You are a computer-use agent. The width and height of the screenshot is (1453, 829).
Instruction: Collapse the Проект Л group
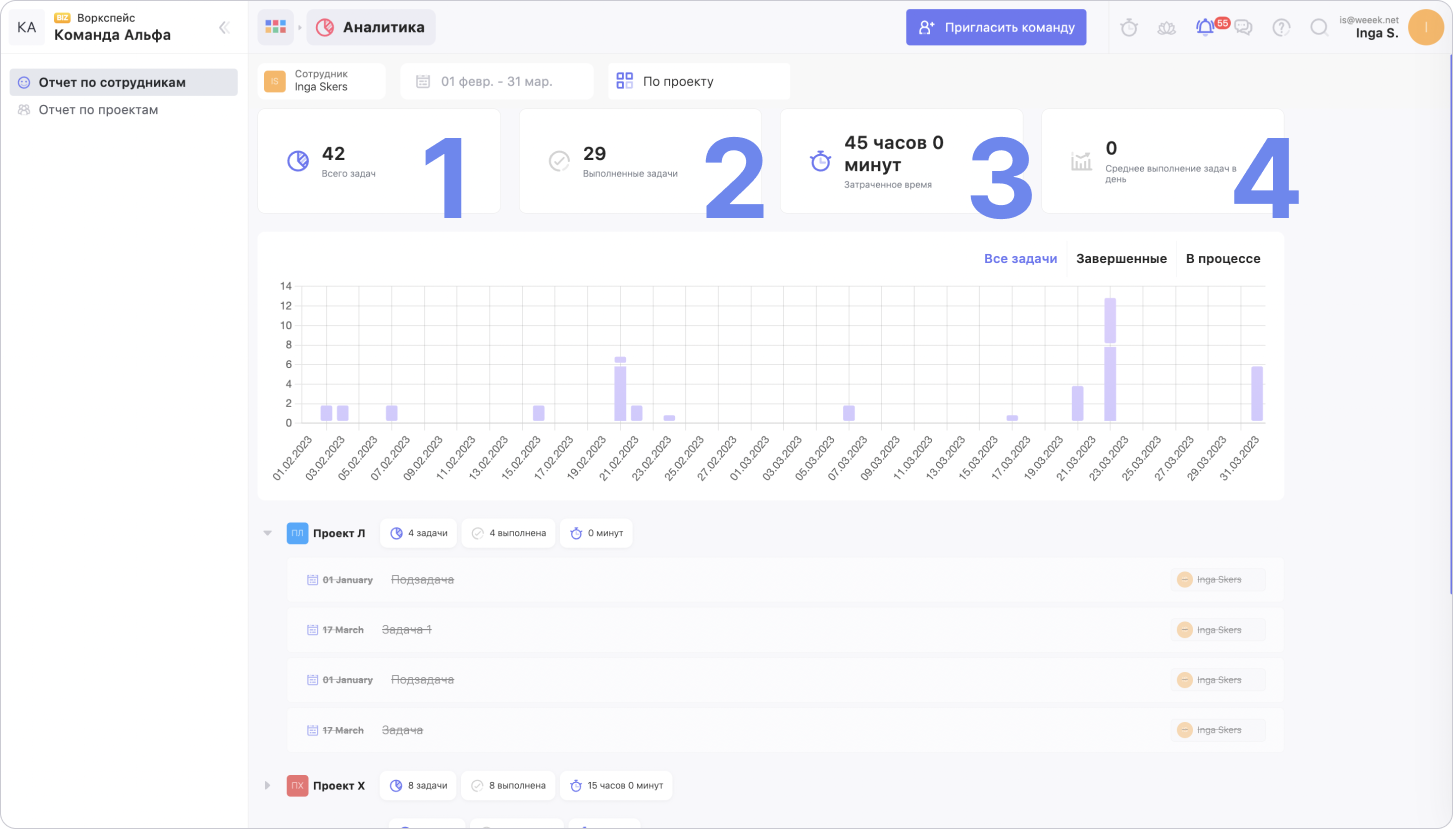tap(267, 533)
